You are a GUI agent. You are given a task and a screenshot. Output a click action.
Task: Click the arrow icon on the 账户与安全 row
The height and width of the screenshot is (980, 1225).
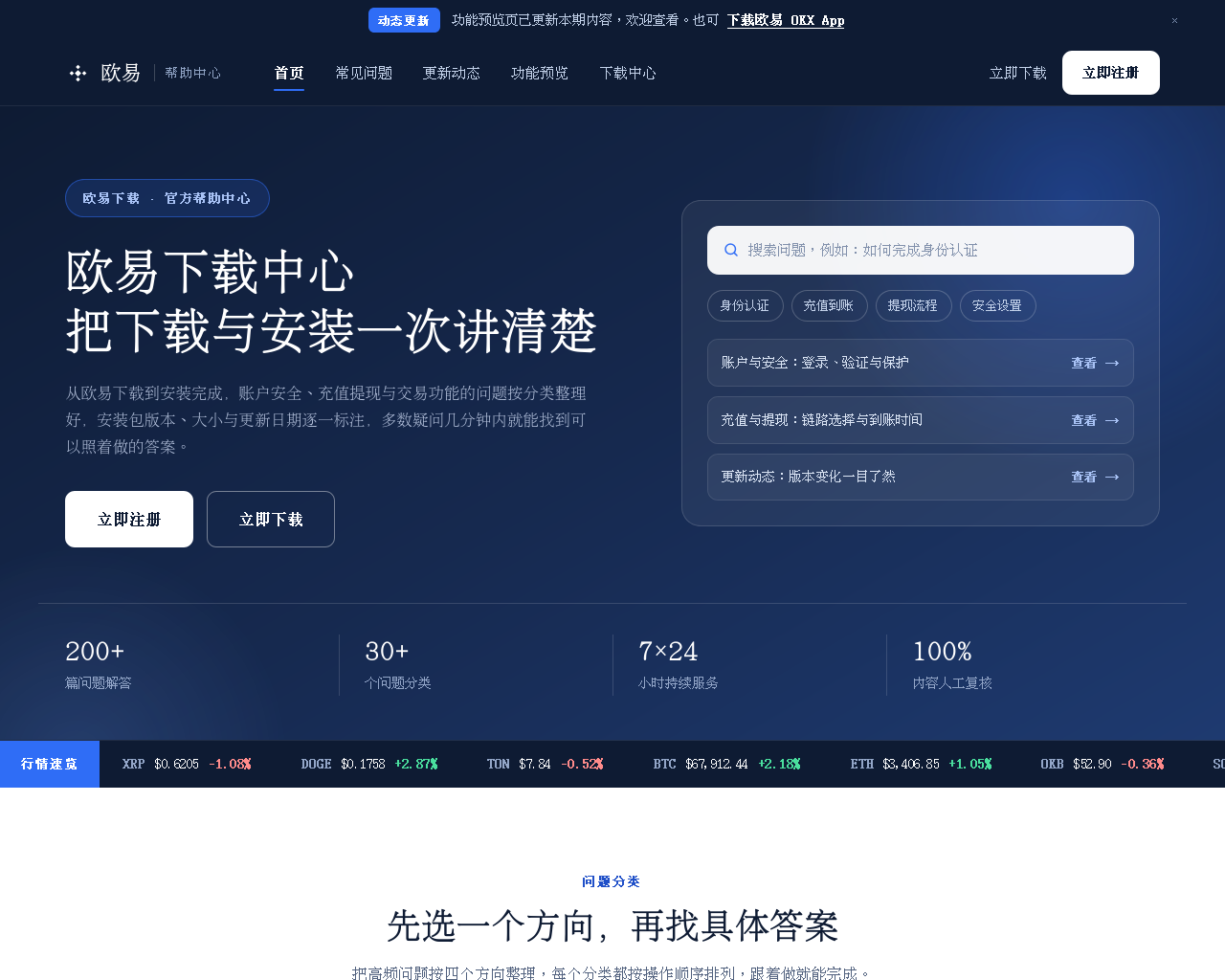pos(1112,363)
